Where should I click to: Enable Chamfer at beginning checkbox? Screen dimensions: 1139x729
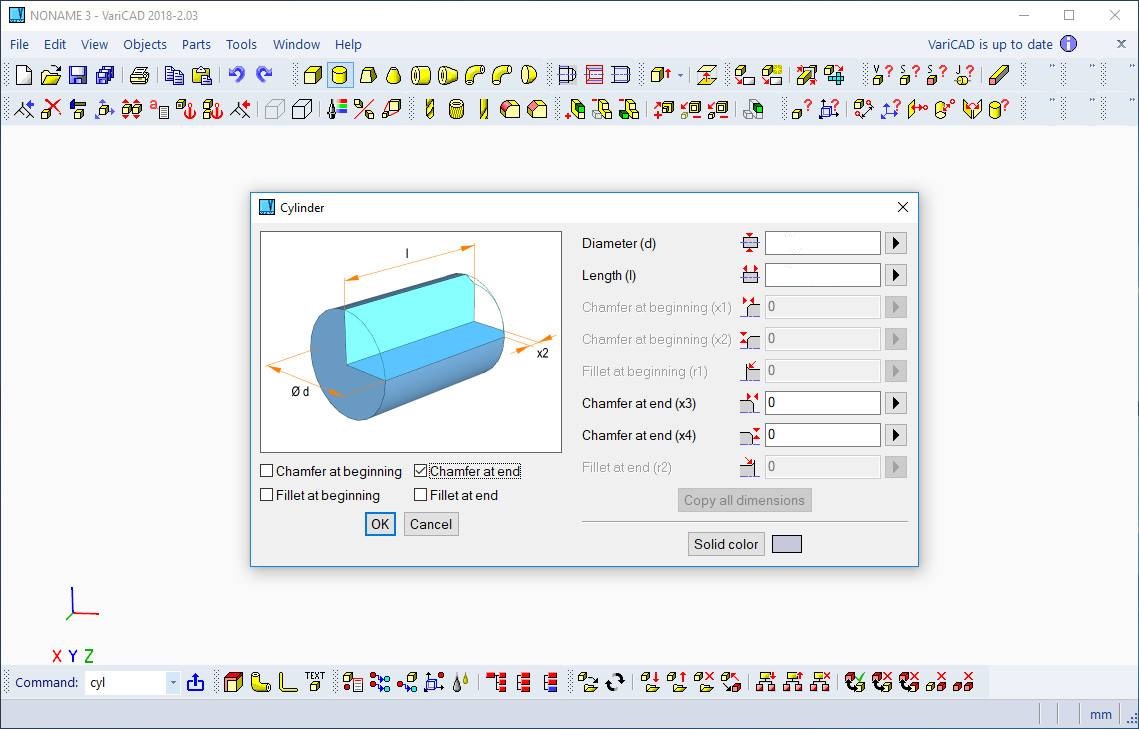tap(267, 471)
